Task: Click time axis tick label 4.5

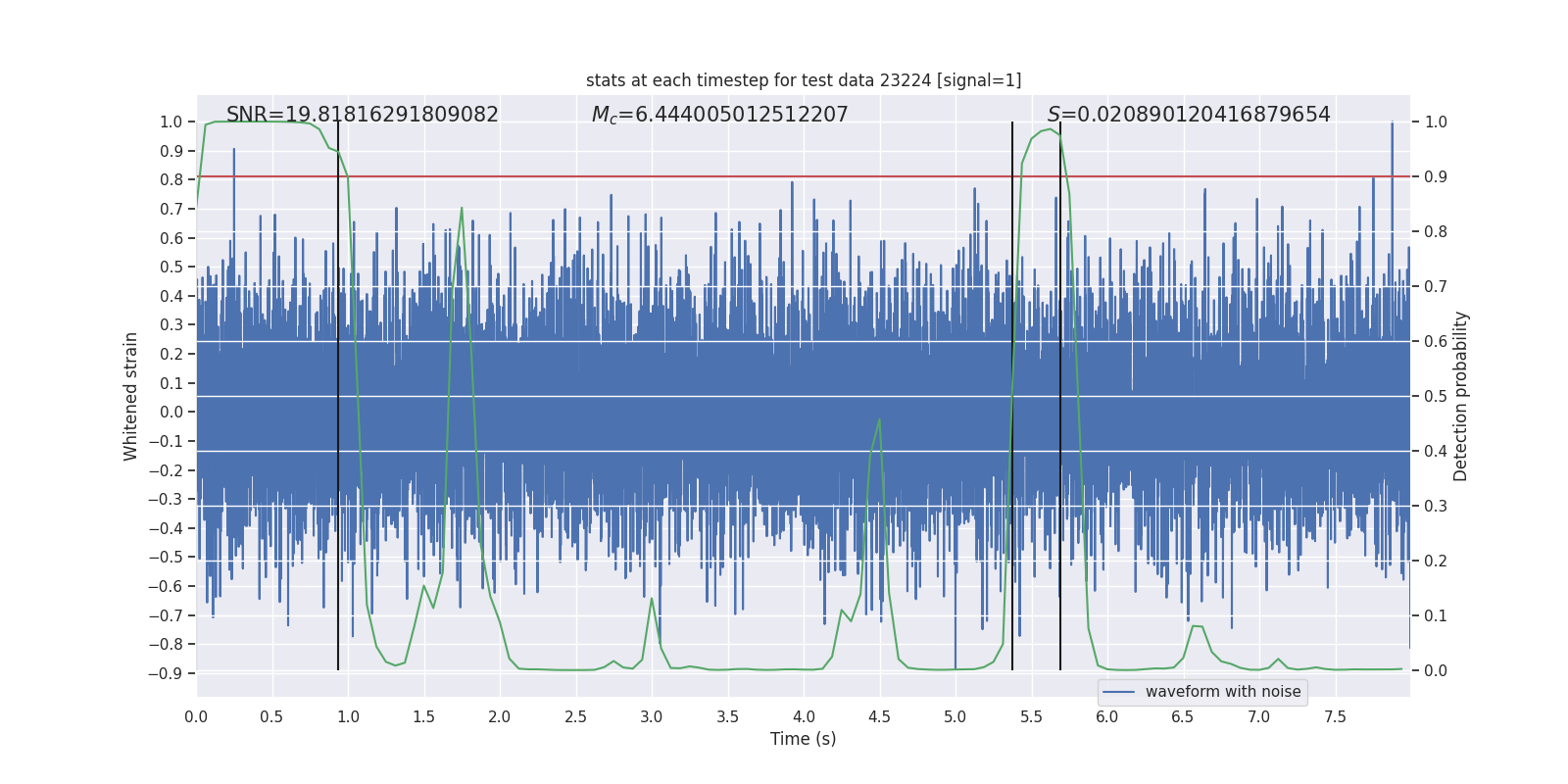Action: pos(879,716)
